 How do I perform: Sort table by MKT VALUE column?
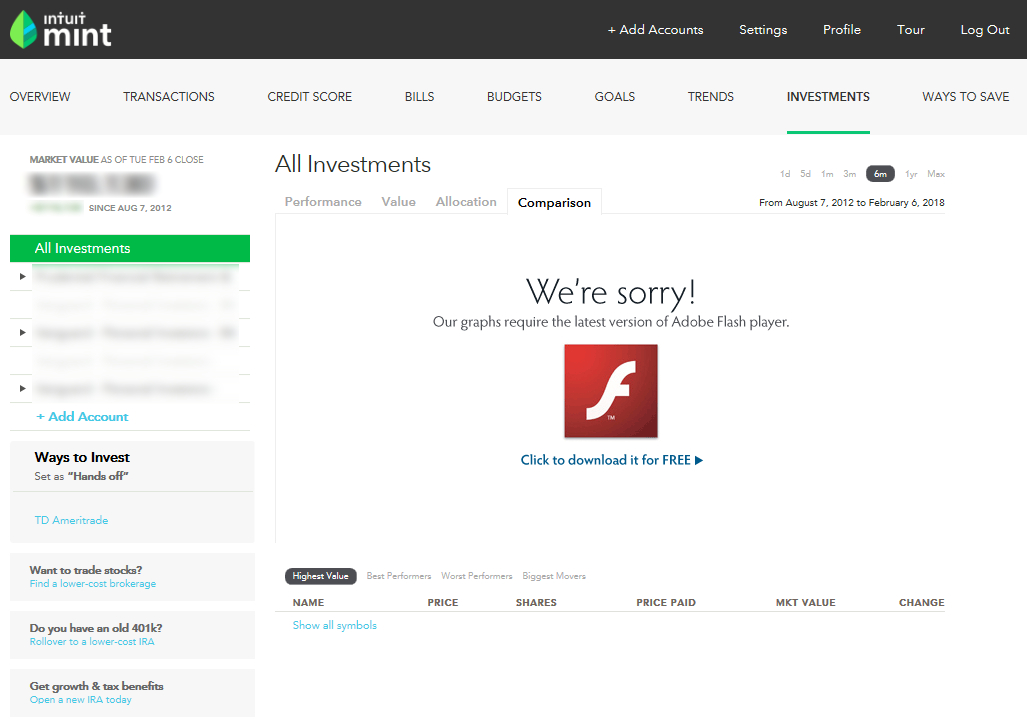806,603
